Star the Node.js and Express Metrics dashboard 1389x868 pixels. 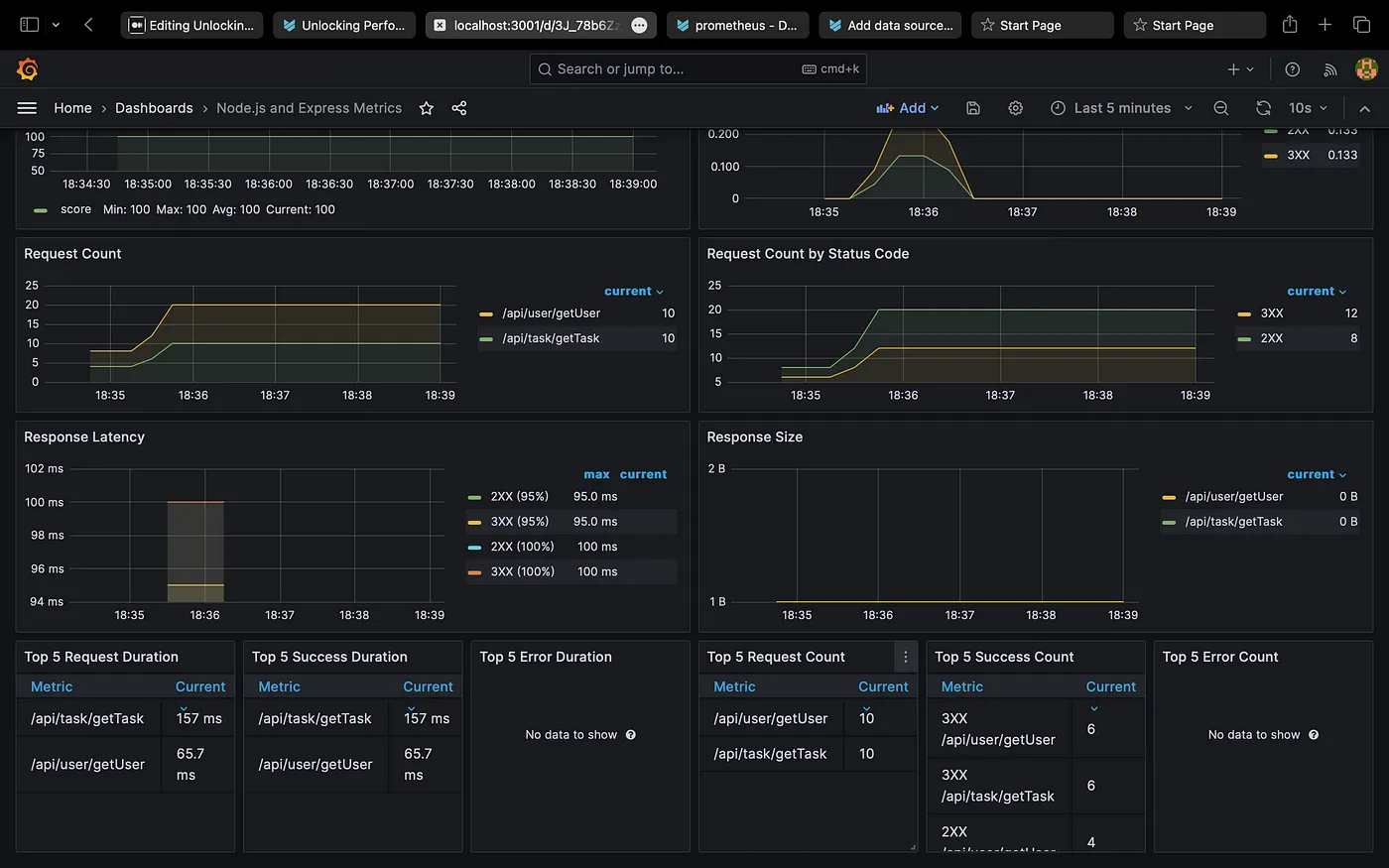(426, 108)
